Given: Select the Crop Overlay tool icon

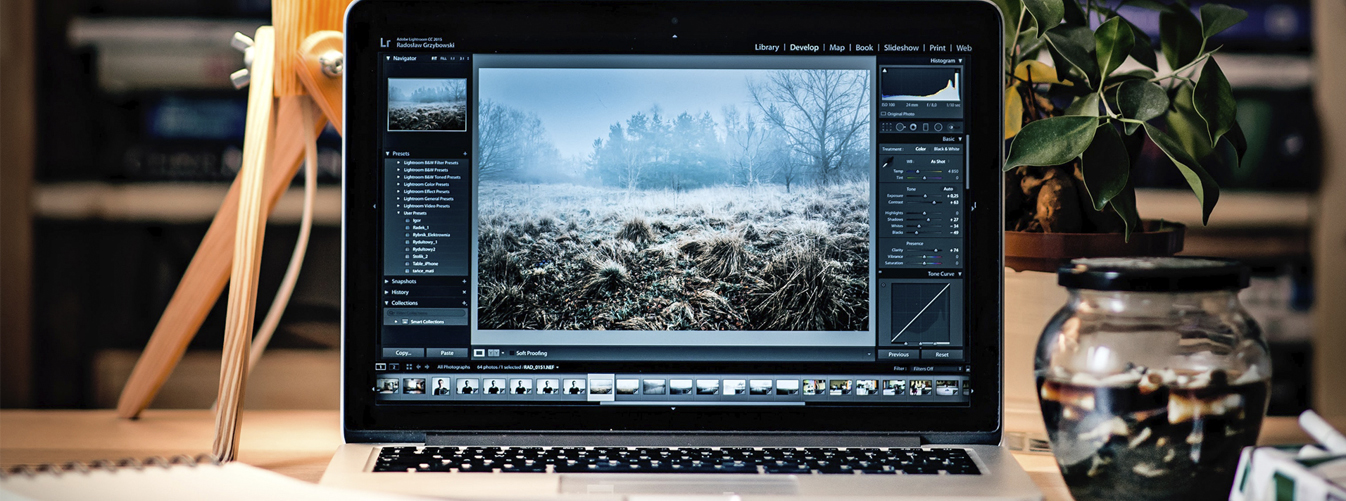Looking at the screenshot, I should (887, 128).
